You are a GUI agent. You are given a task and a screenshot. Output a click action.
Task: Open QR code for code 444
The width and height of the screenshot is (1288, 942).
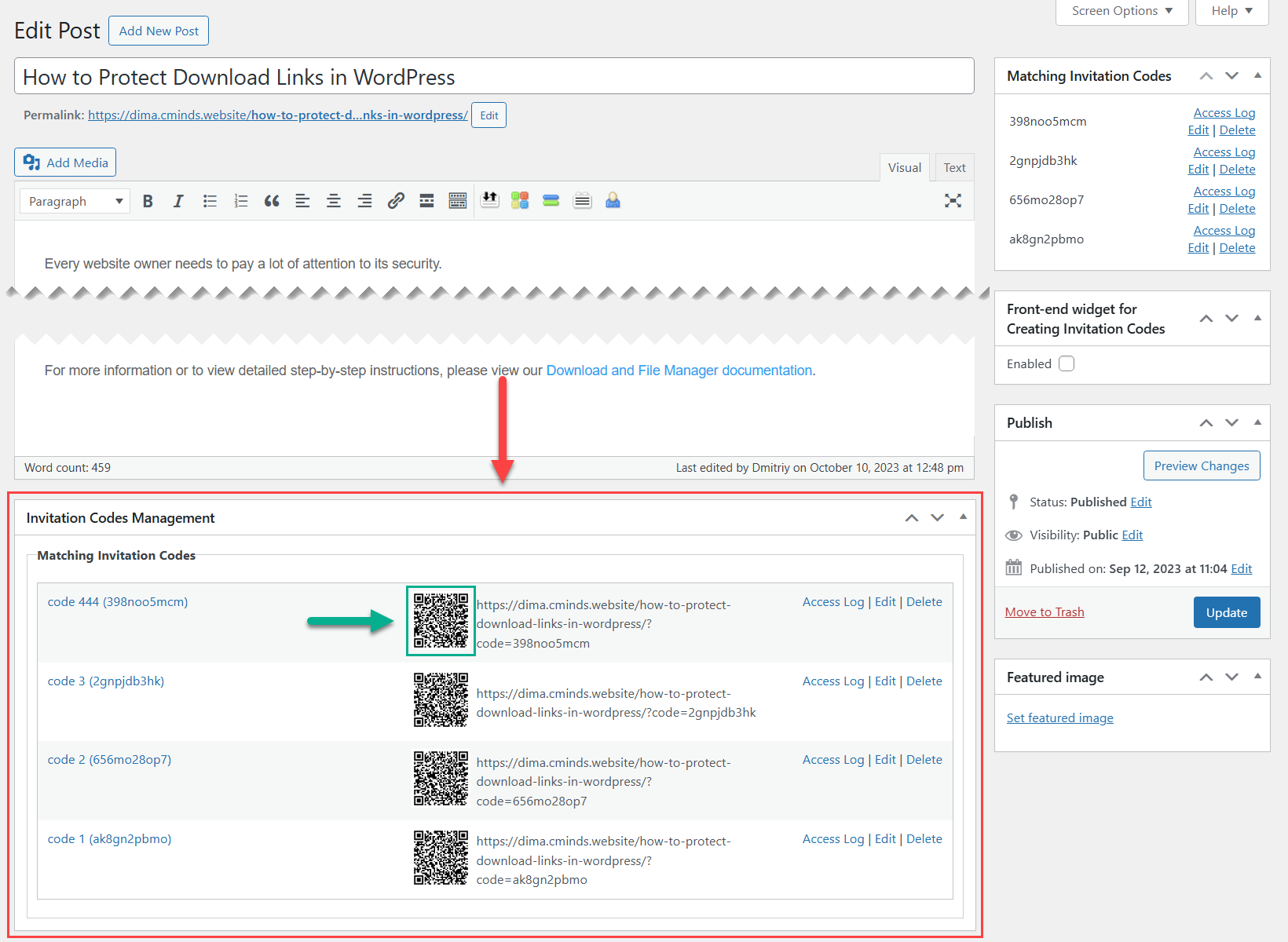(x=441, y=620)
